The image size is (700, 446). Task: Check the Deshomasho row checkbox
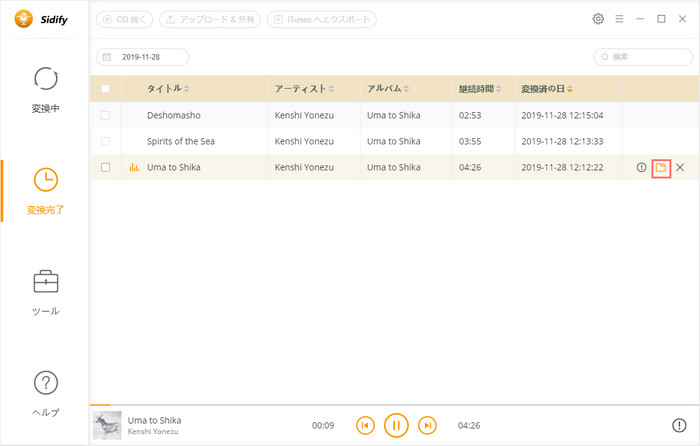click(105, 115)
